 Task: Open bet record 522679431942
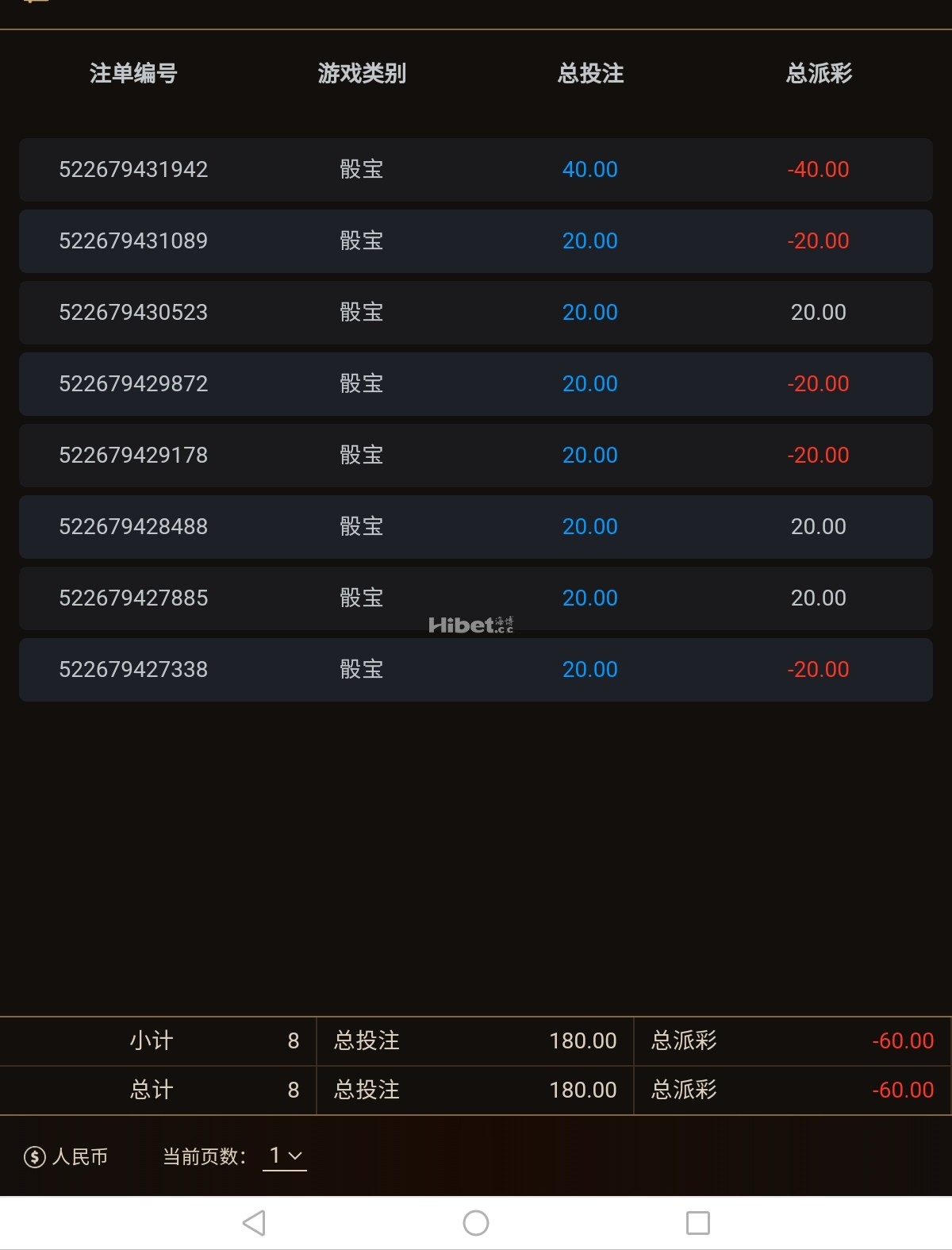pyautogui.click(x=133, y=170)
